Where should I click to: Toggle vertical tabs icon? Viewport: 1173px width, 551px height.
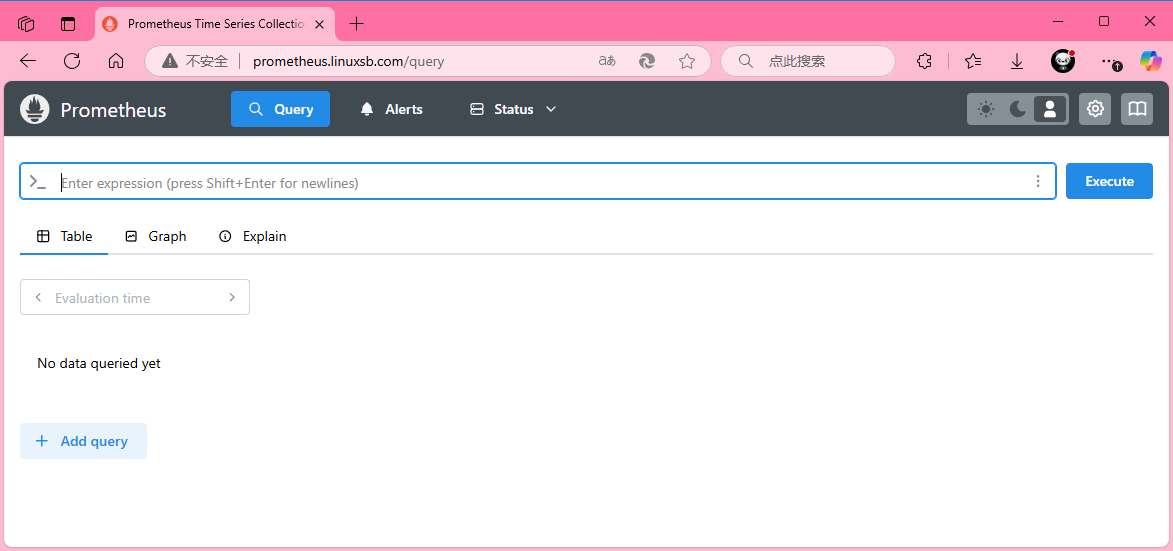click(68, 23)
